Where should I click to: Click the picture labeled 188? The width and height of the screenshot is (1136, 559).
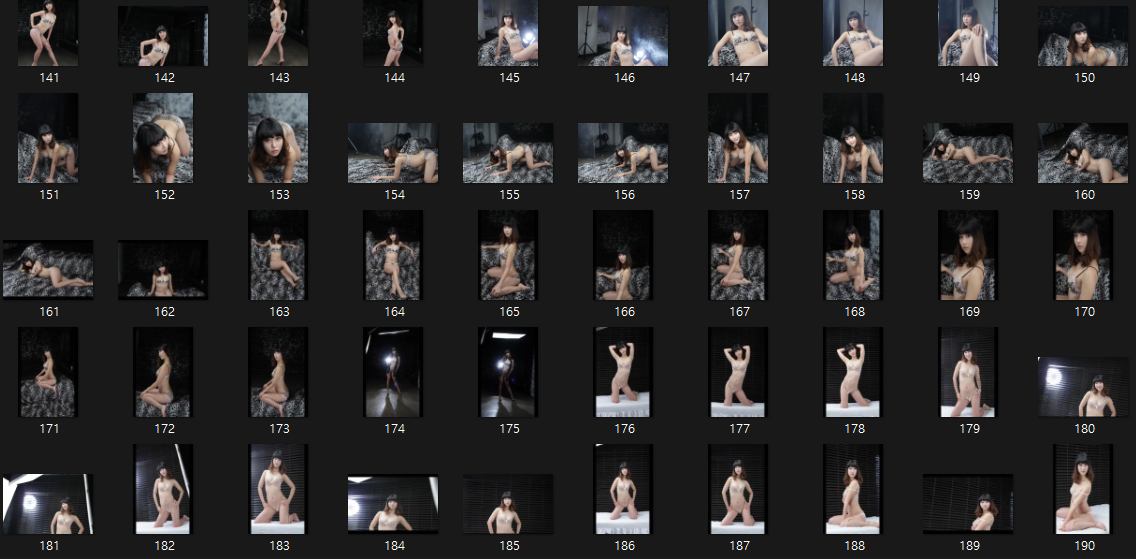point(853,489)
